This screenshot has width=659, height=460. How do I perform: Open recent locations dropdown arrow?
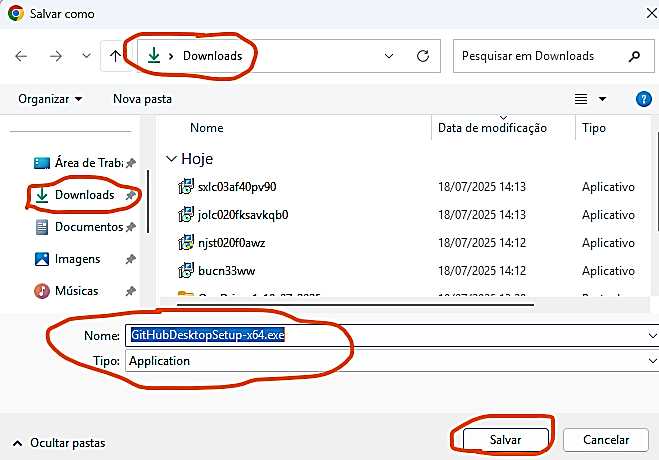pos(87,57)
